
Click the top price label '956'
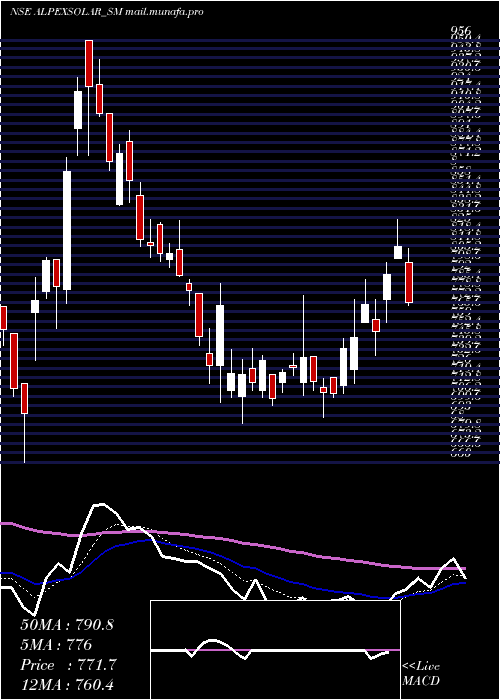(461, 31)
